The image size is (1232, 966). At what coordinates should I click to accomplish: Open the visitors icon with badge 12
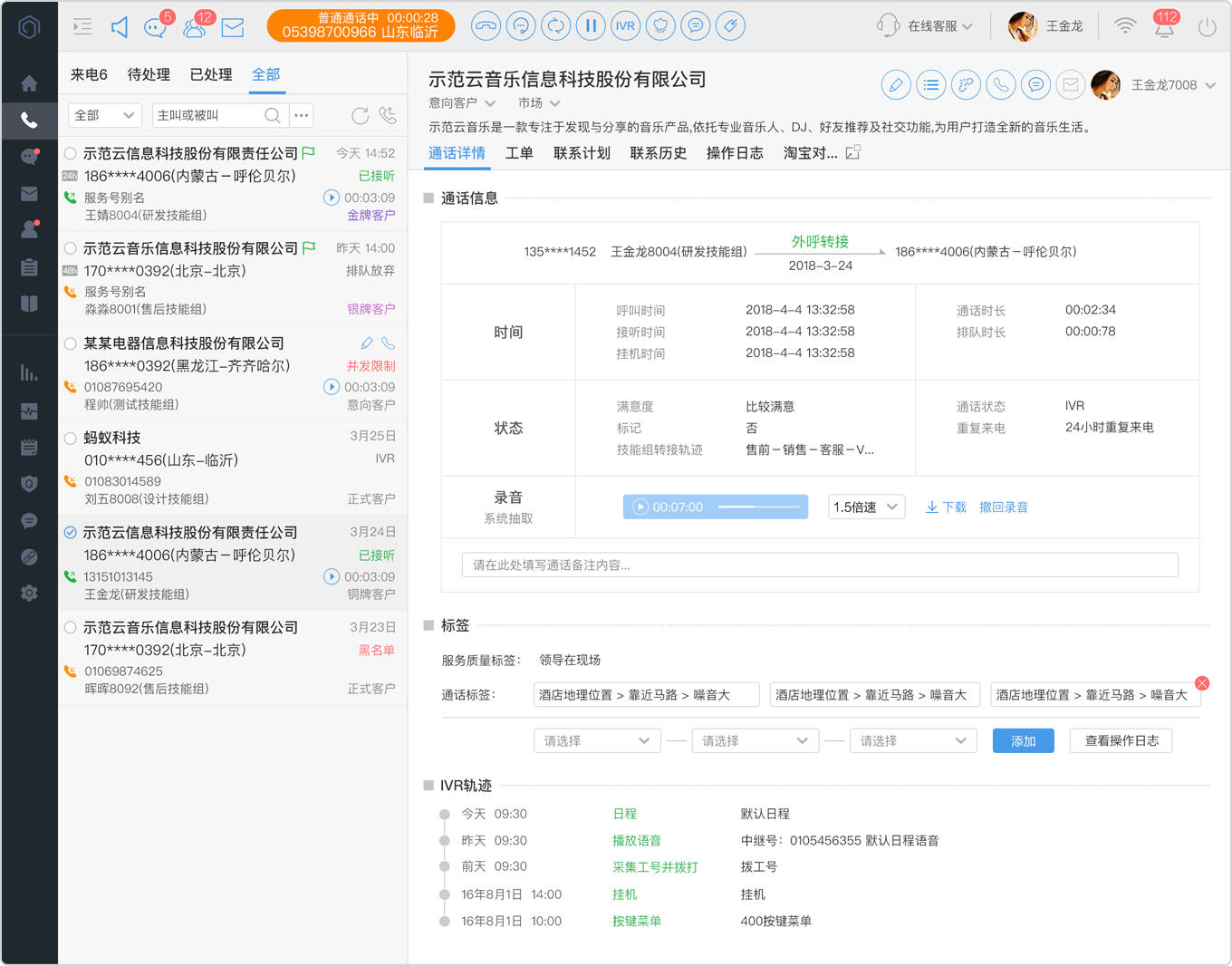195,27
